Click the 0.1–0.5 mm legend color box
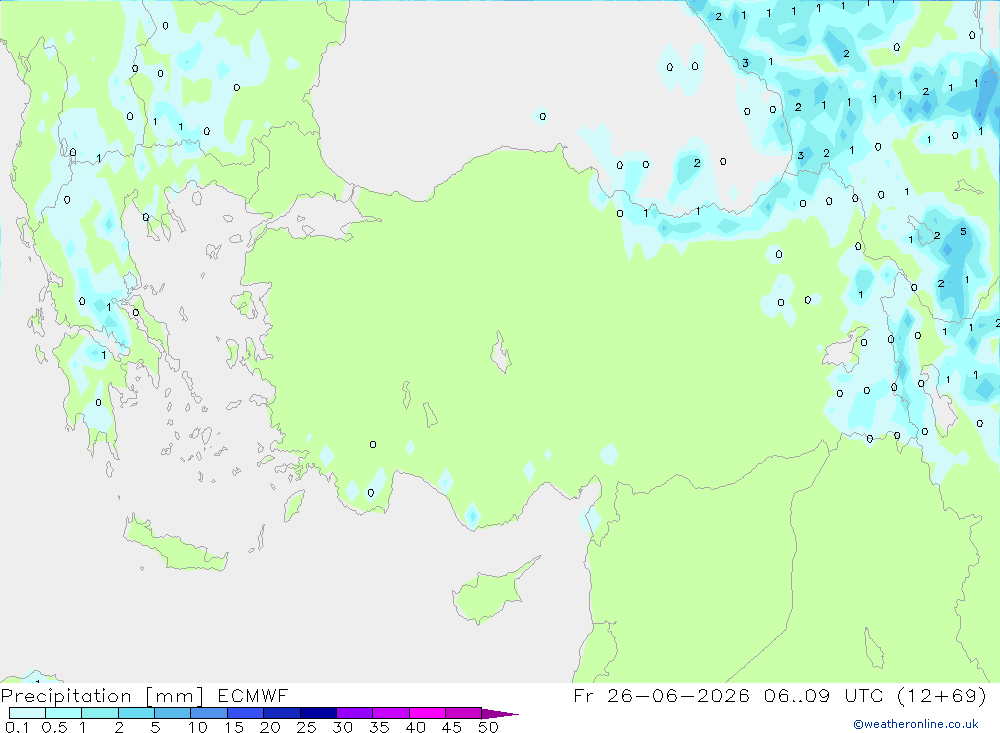This screenshot has width=1000, height=733. tap(27, 713)
